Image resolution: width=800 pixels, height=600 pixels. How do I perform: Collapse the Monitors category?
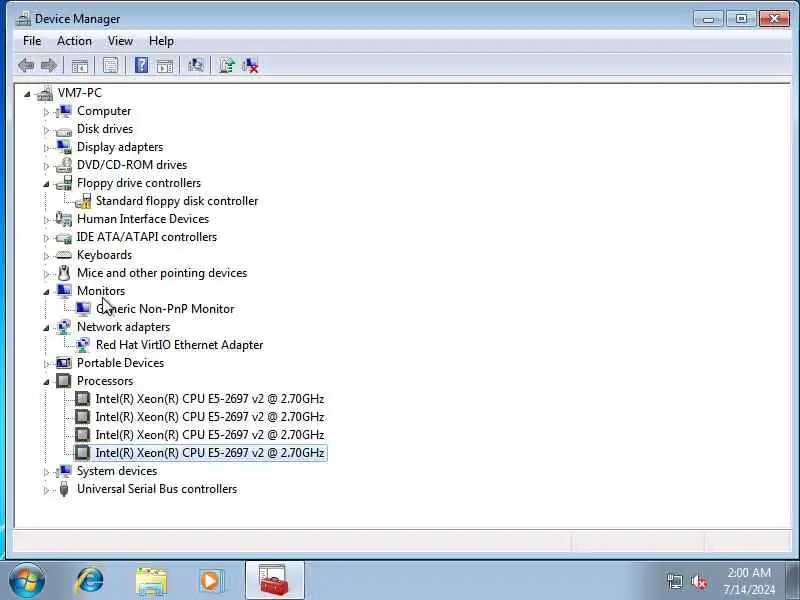46,292
